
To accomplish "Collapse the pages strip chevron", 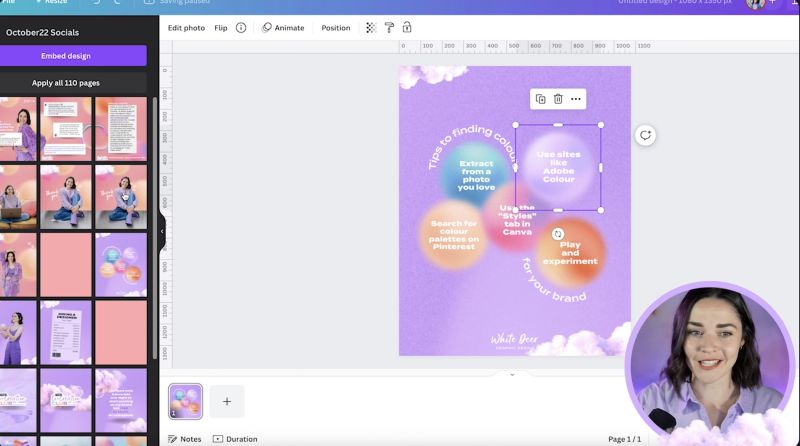I will click(512, 375).
